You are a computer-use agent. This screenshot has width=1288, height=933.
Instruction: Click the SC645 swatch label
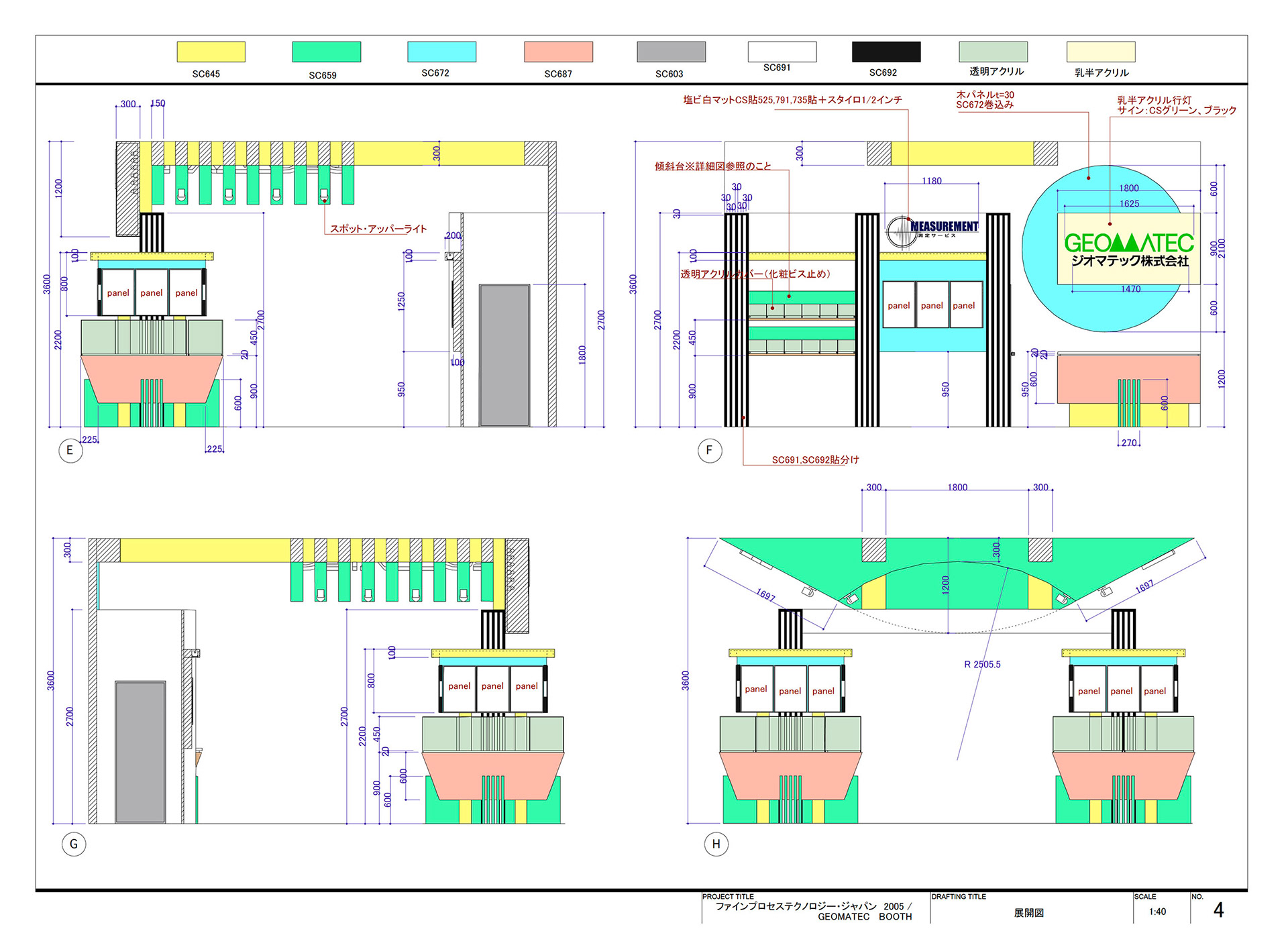click(x=206, y=74)
